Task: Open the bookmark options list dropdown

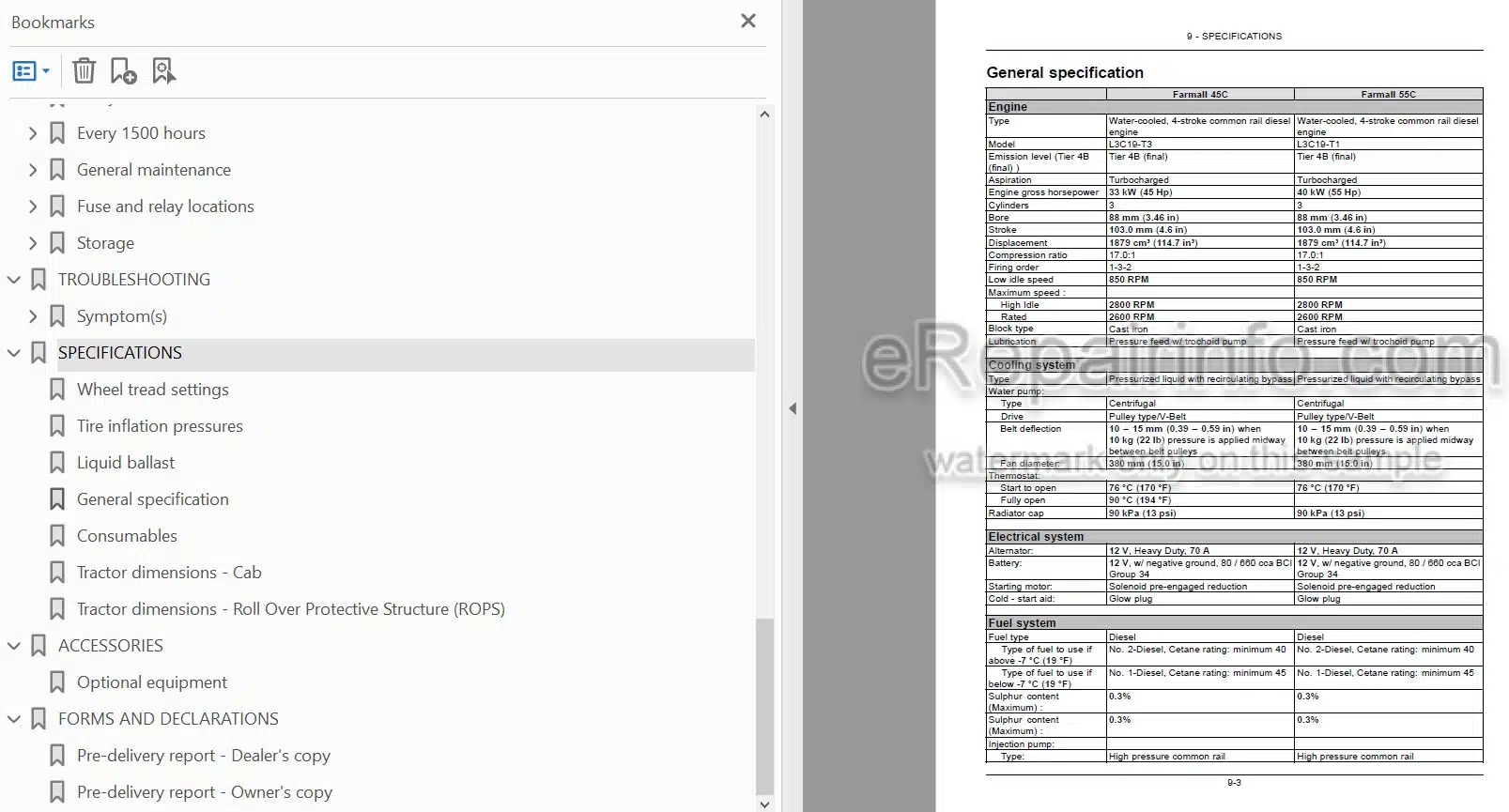Action: (31, 70)
